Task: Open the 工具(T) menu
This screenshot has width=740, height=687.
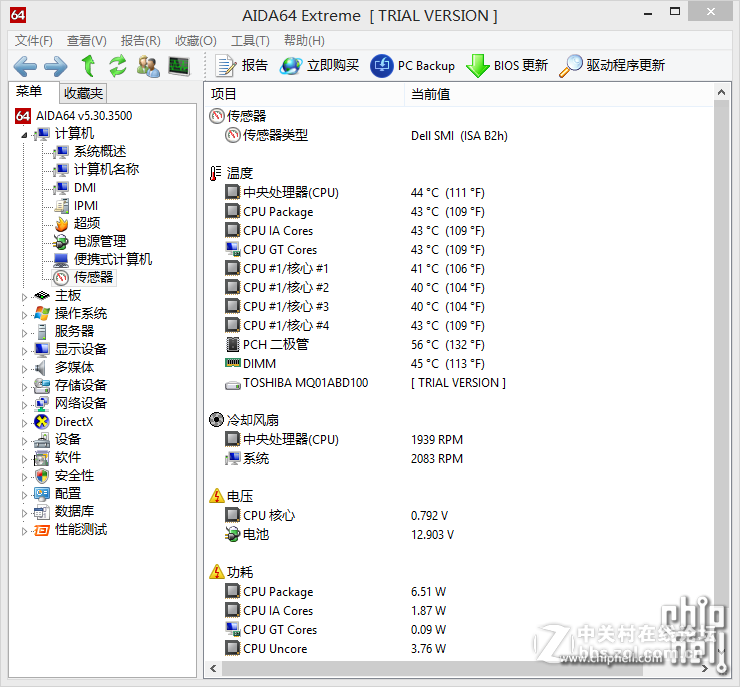Action: pos(250,41)
